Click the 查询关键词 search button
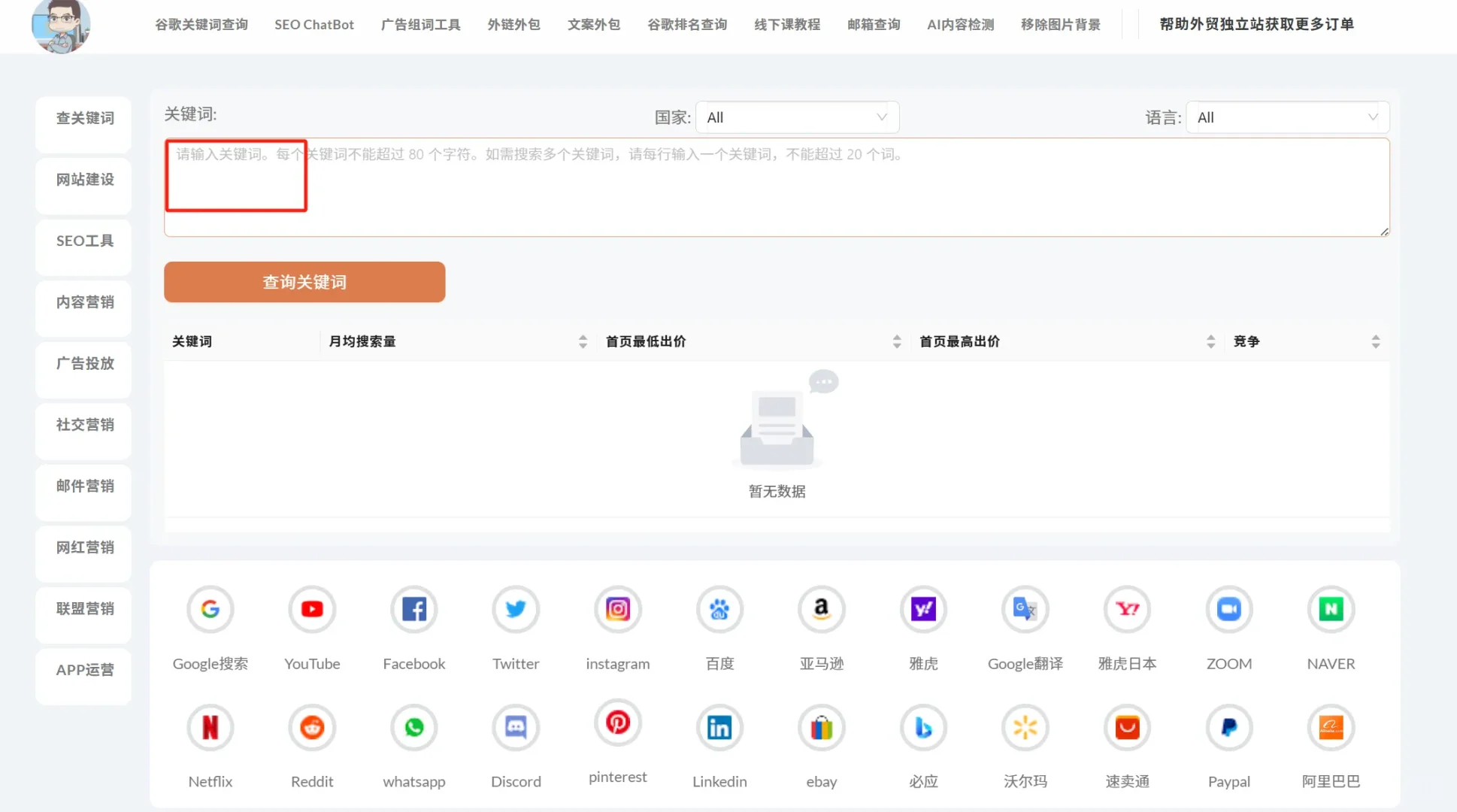Viewport: 1457px width, 812px height. coord(304,282)
